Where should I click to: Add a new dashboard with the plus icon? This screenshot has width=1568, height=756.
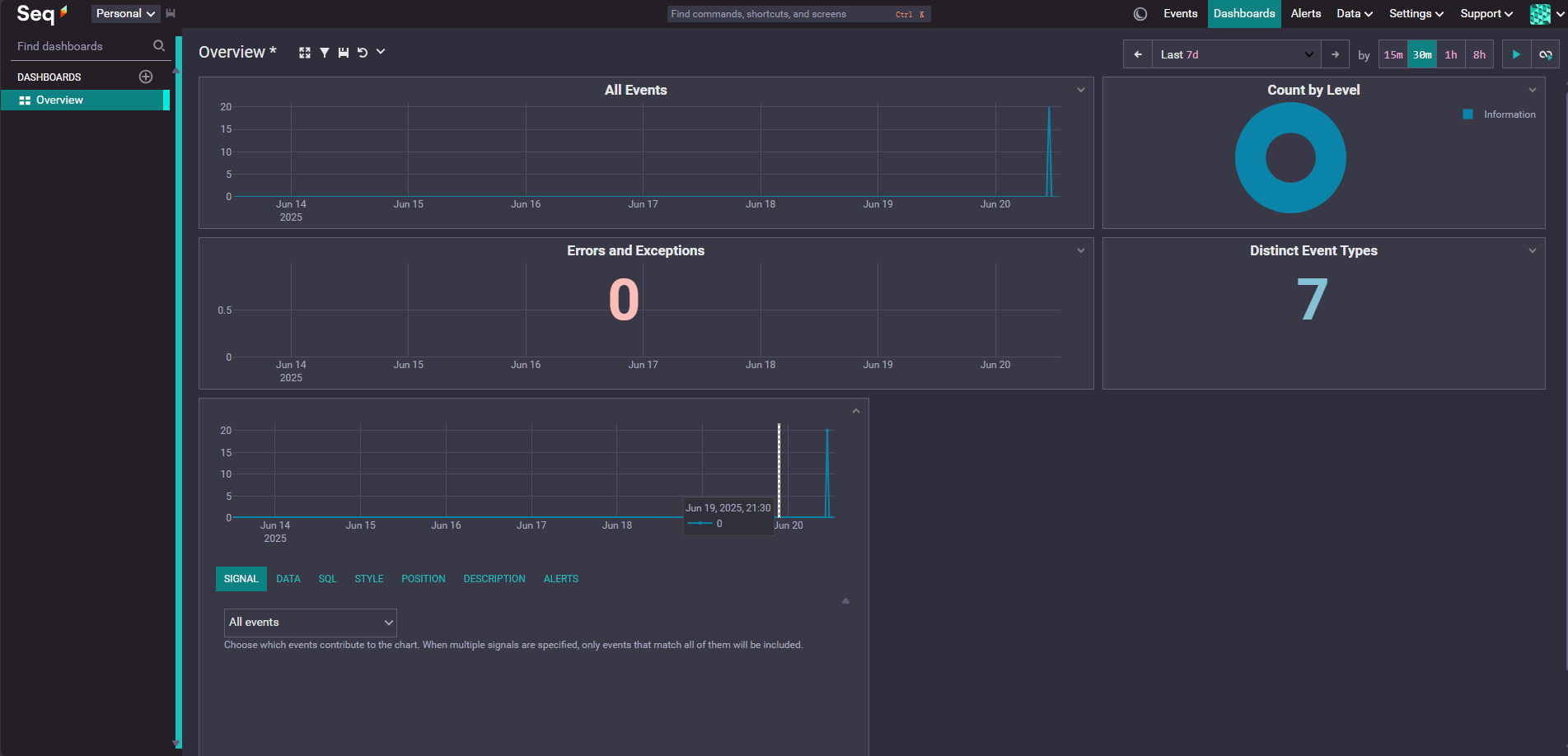pyautogui.click(x=146, y=77)
